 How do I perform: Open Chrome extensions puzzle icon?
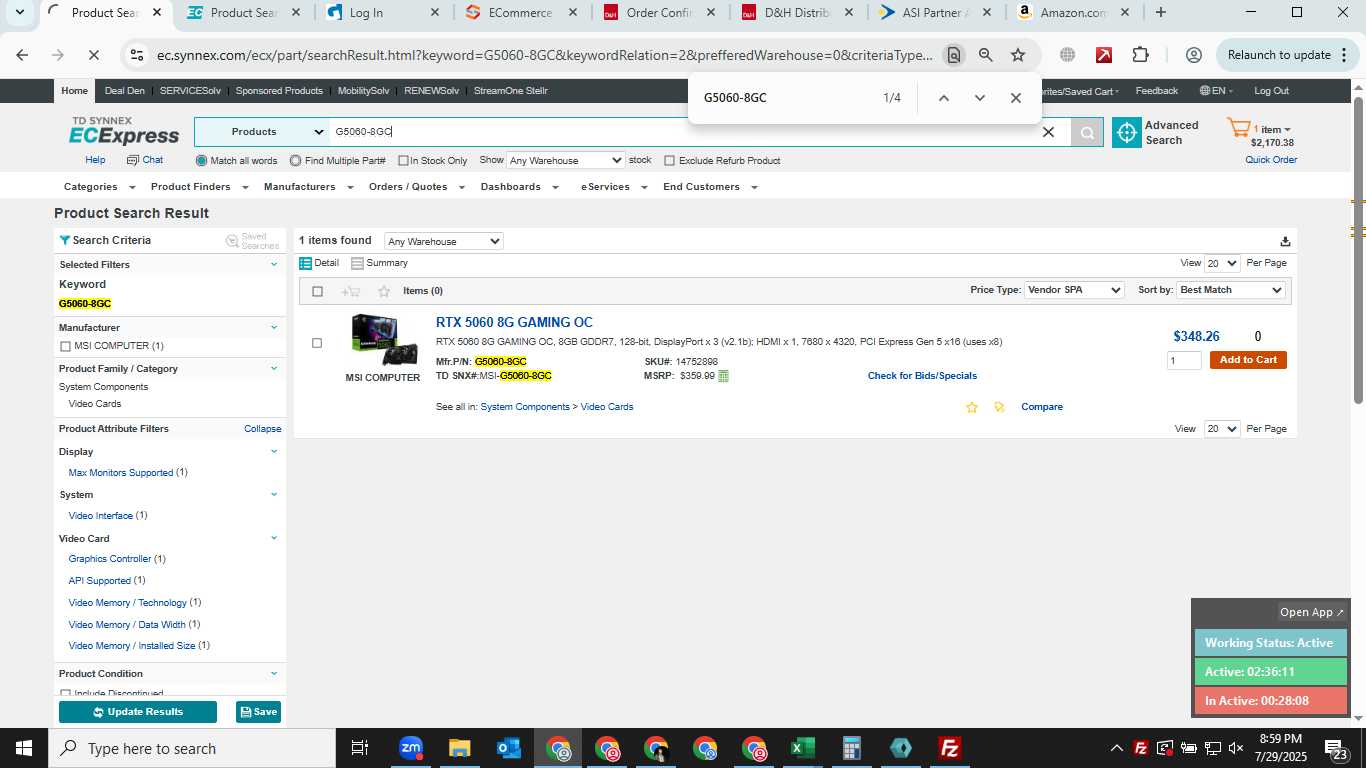click(x=1140, y=55)
